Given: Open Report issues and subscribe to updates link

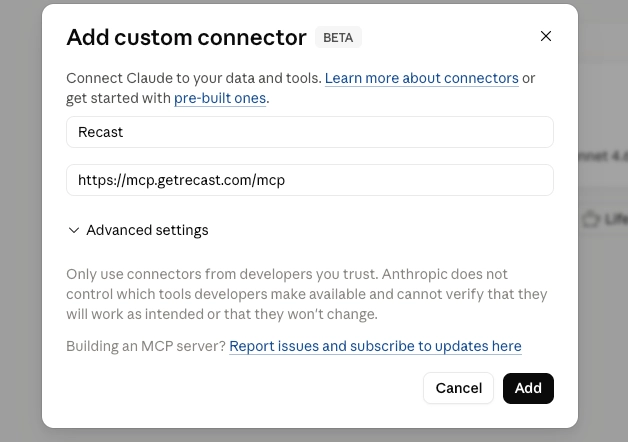Looking at the screenshot, I should click(x=375, y=346).
